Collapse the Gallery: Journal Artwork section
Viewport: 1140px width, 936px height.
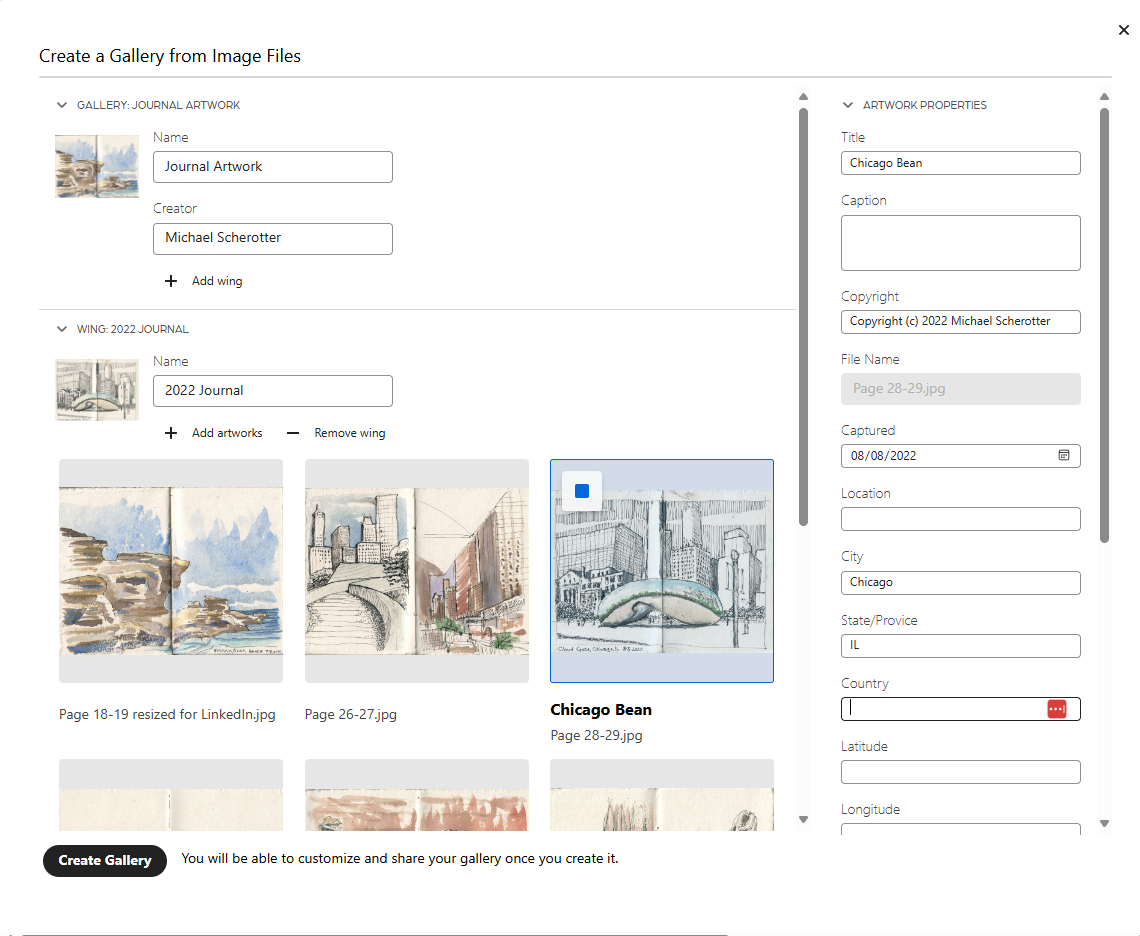point(62,105)
